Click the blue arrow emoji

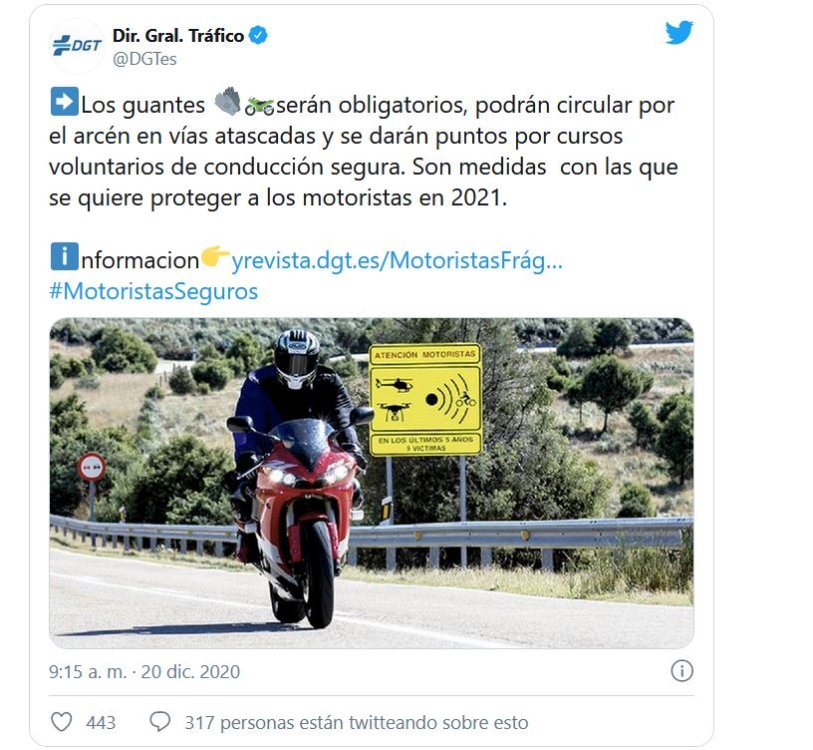(64, 102)
